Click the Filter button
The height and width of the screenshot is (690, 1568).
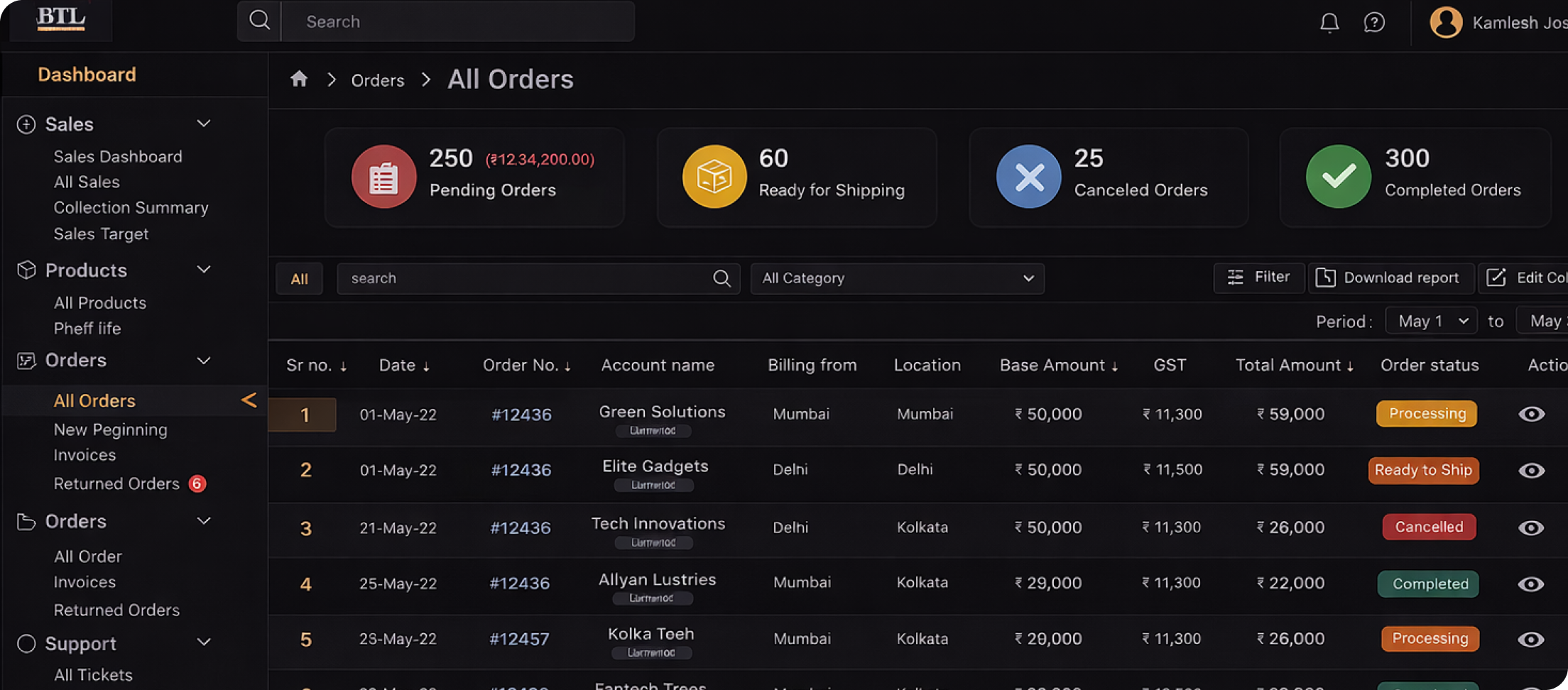pos(1258,277)
